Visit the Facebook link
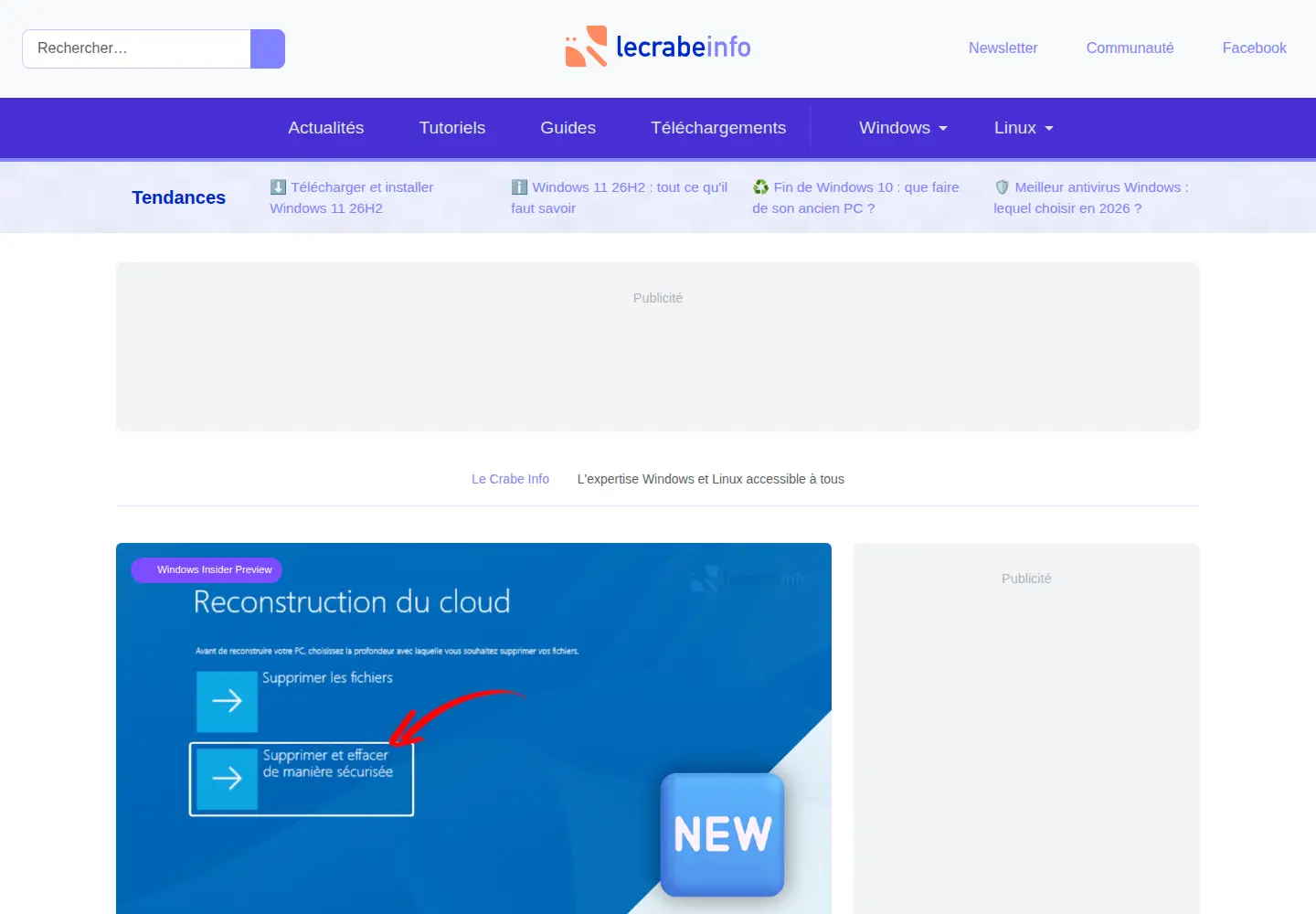The height and width of the screenshot is (914, 1316). (1254, 48)
